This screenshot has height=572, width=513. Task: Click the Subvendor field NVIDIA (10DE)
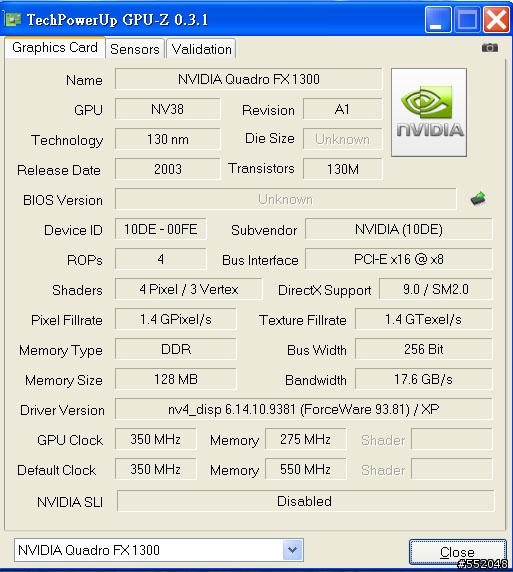398,229
